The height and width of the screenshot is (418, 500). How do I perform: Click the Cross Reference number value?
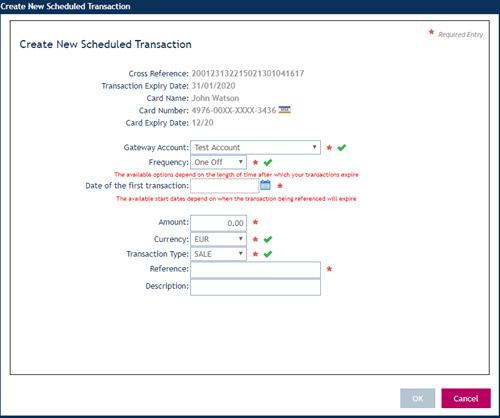pyautogui.click(x=248, y=73)
